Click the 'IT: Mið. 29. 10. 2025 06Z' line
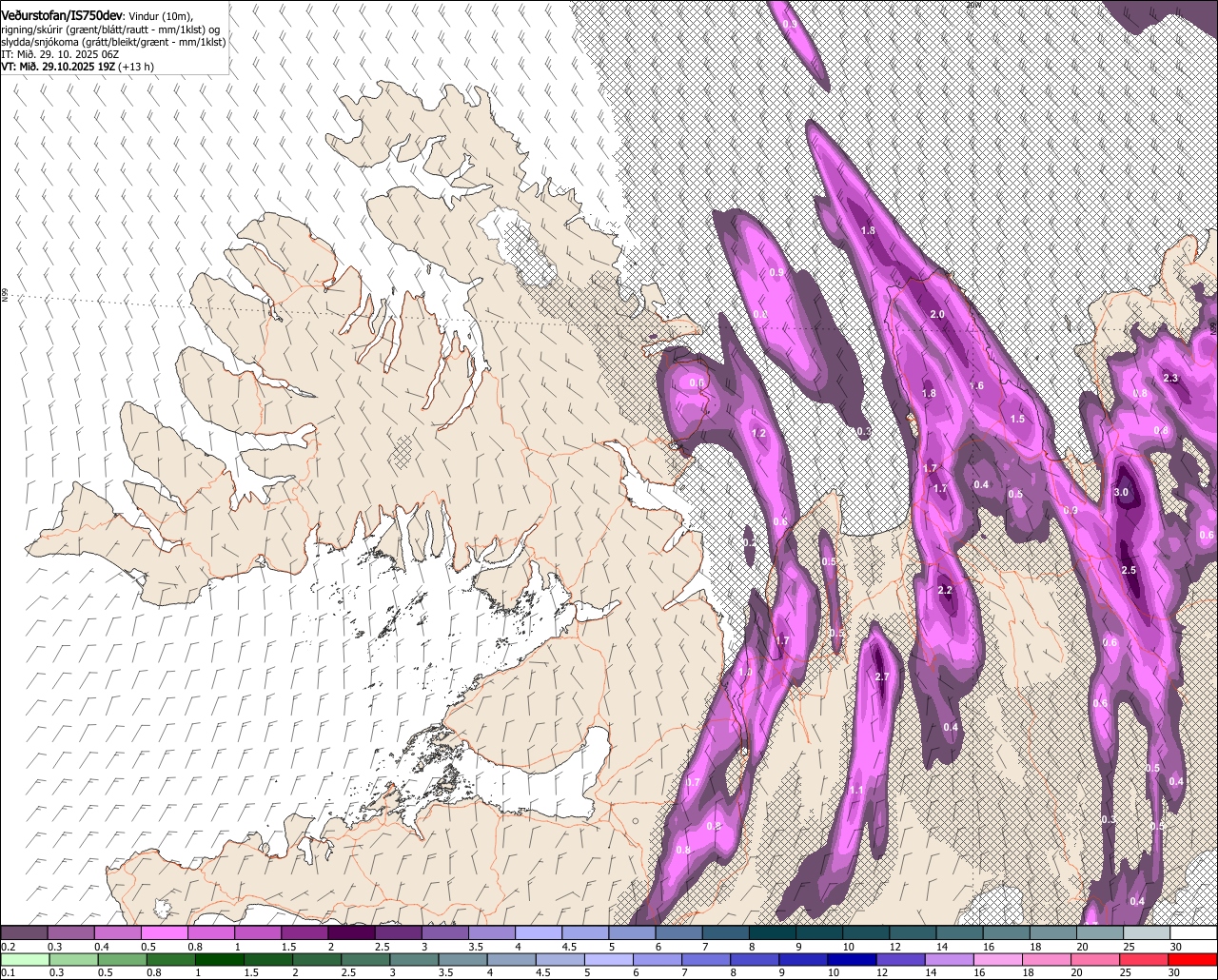Image resolution: width=1218 pixels, height=980 pixels. coord(59,55)
